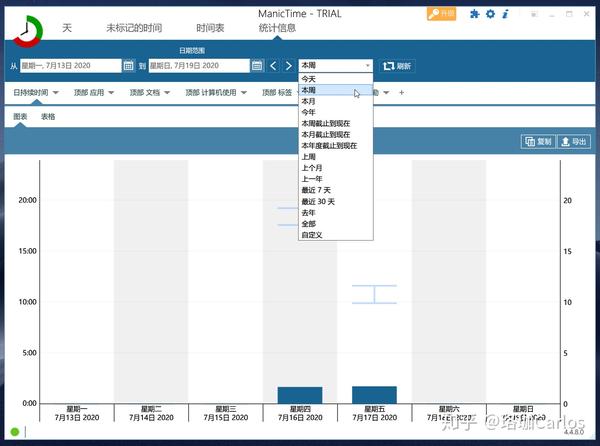Image resolution: width=600 pixels, height=446 pixels.
Task: Click the 星期四 7月16日 bar
Action: click(x=300, y=395)
